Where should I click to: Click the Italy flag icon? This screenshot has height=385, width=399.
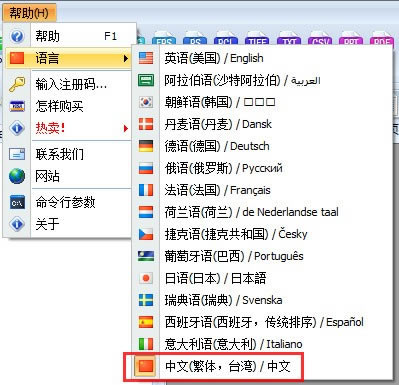146,344
